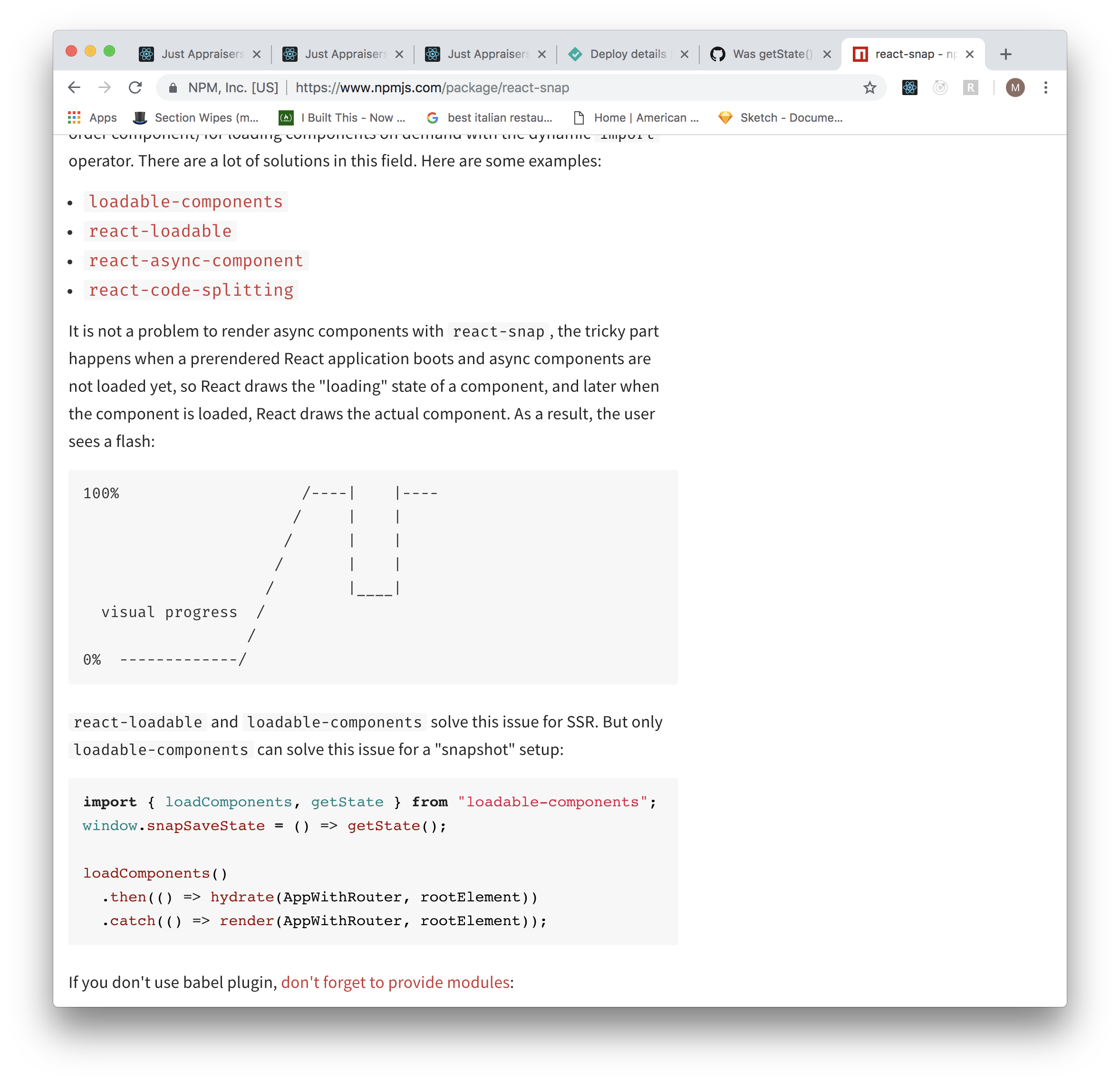Go forward using the browser forward arrow
This screenshot has height=1083, width=1120.
105,87
